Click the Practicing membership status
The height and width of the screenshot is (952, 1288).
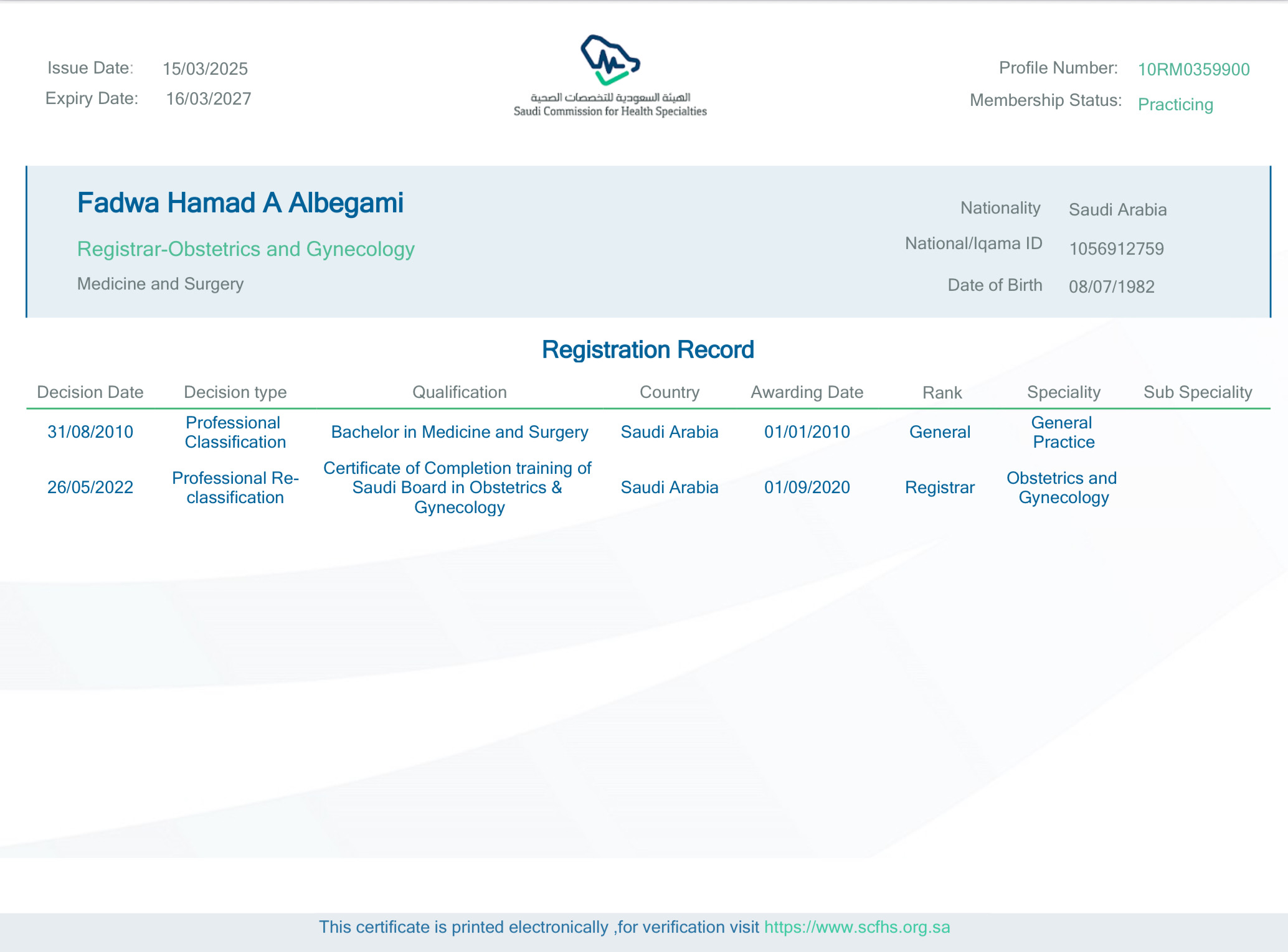click(x=1175, y=104)
